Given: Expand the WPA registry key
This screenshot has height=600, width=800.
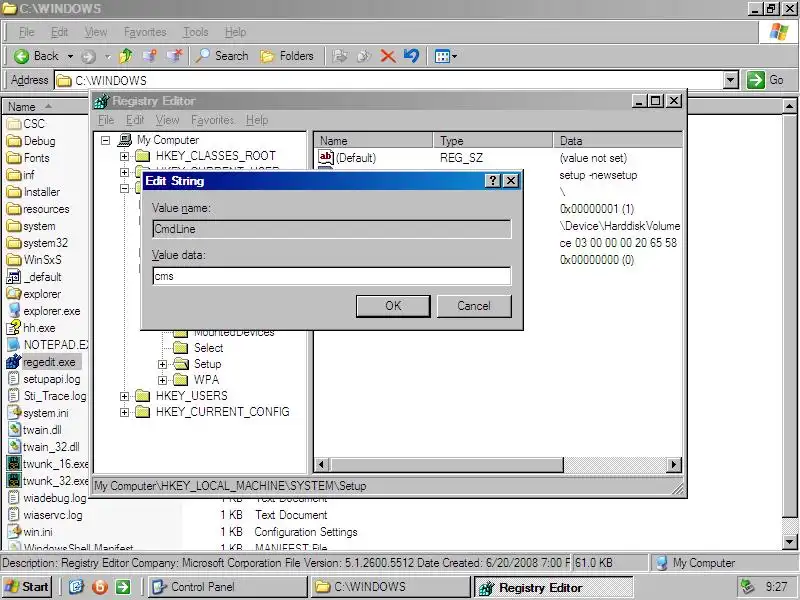Looking at the screenshot, I should (x=162, y=380).
